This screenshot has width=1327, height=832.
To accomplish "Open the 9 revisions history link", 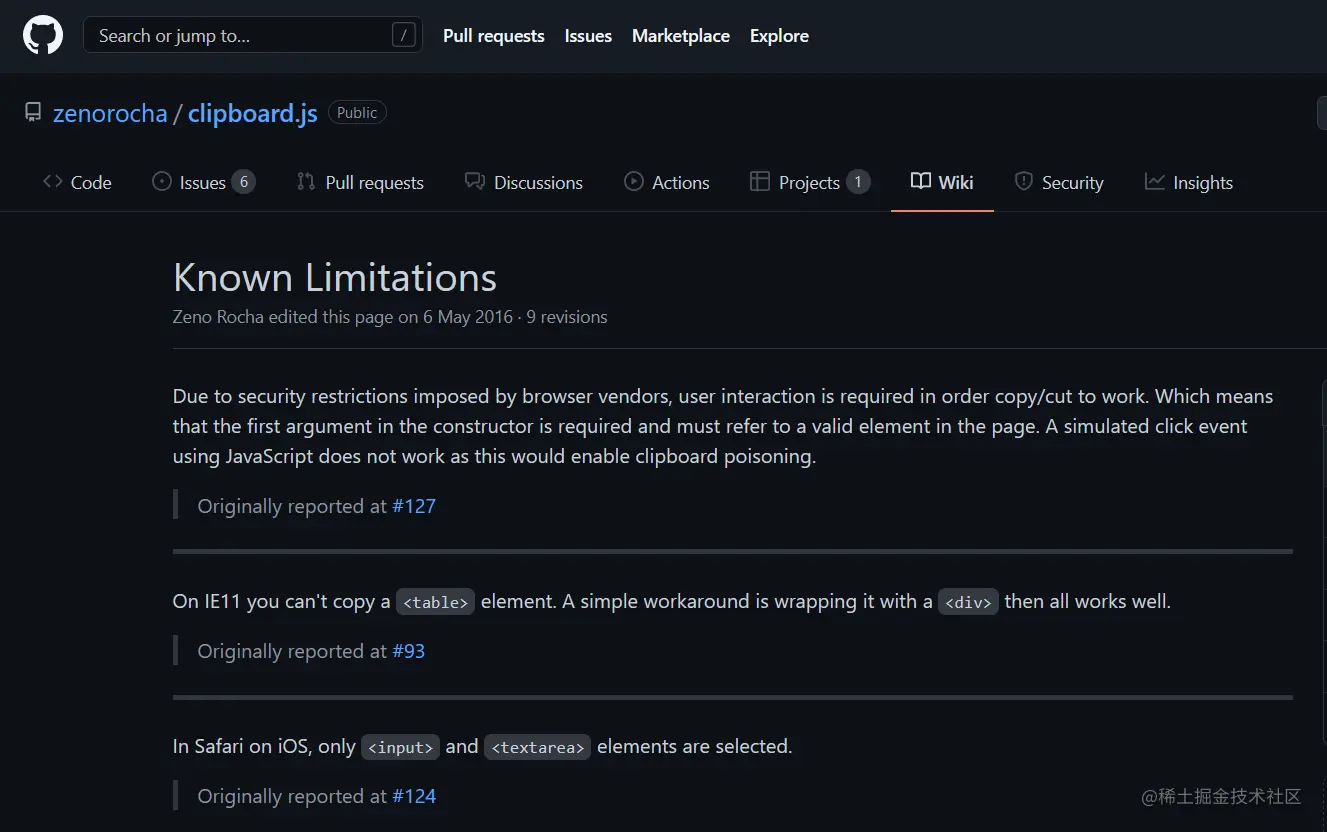I will pyautogui.click(x=567, y=317).
